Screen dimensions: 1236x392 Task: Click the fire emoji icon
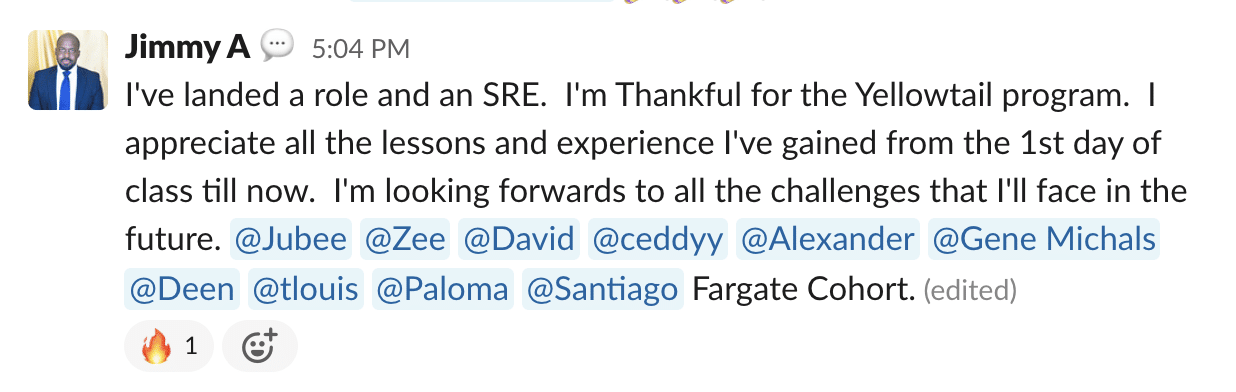[x=156, y=348]
